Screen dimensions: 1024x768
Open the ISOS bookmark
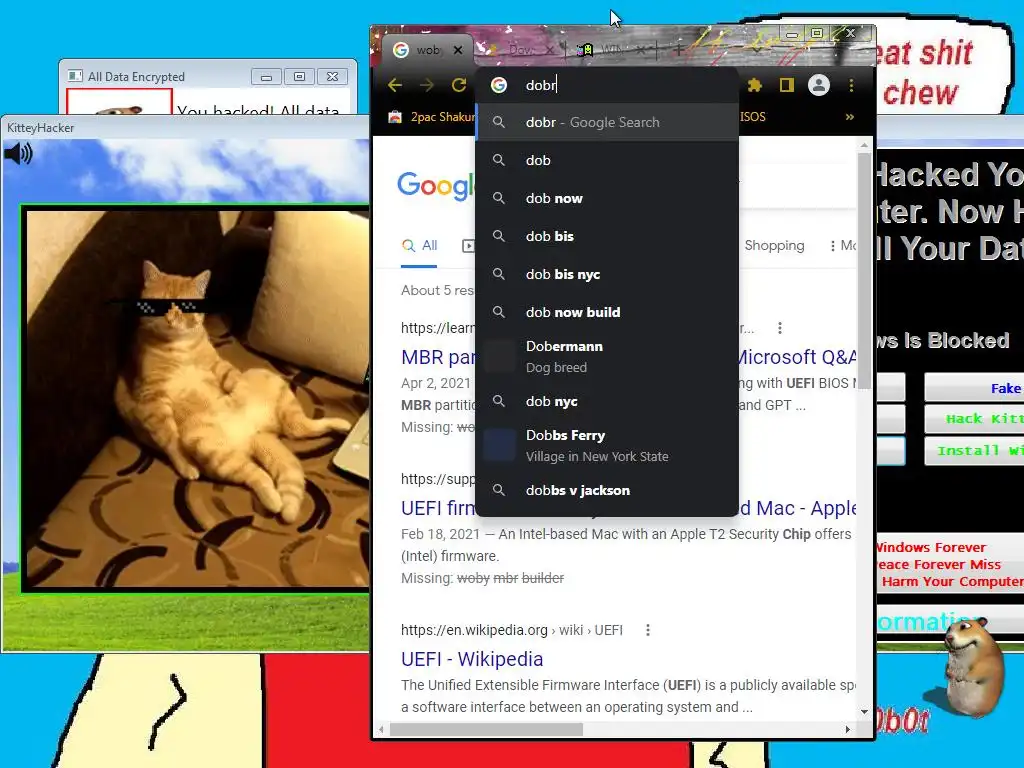[752, 117]
